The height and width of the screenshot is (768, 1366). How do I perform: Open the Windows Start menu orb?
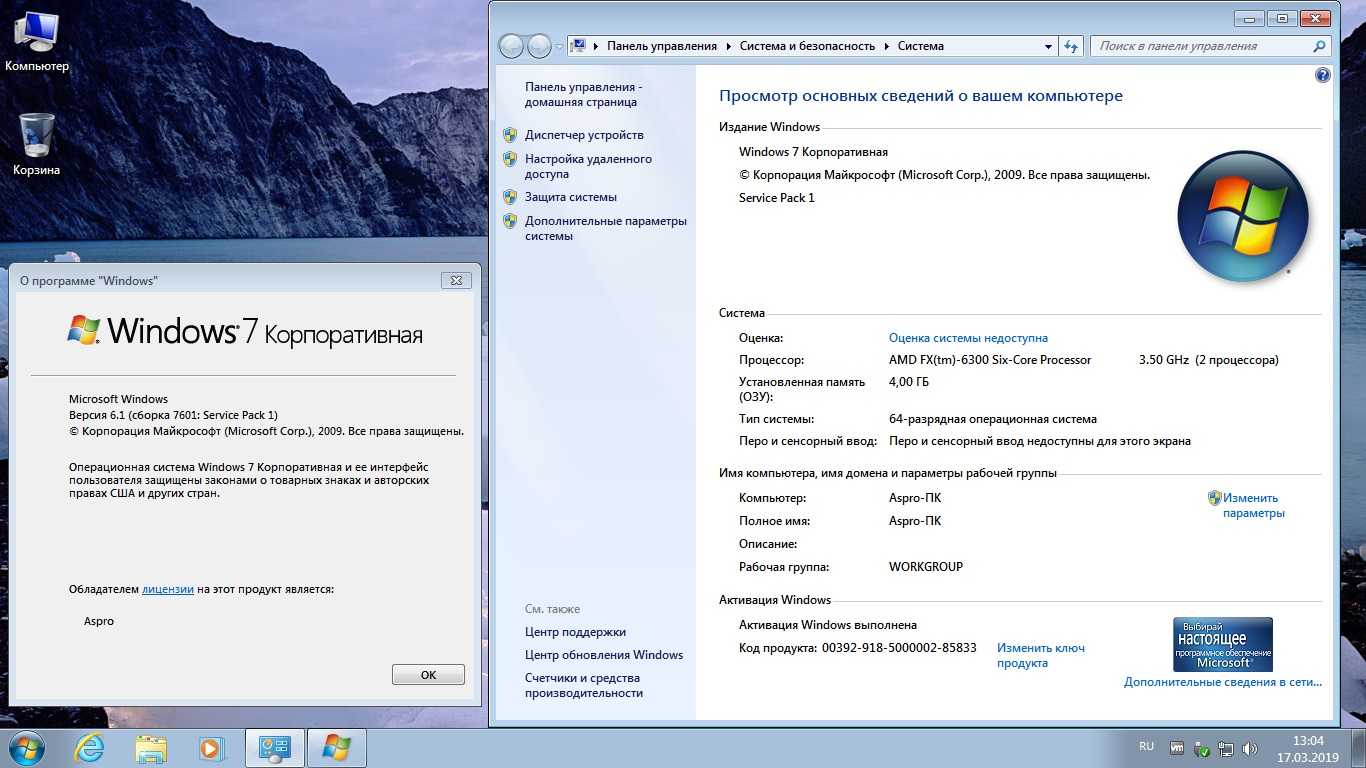[27, 748]
